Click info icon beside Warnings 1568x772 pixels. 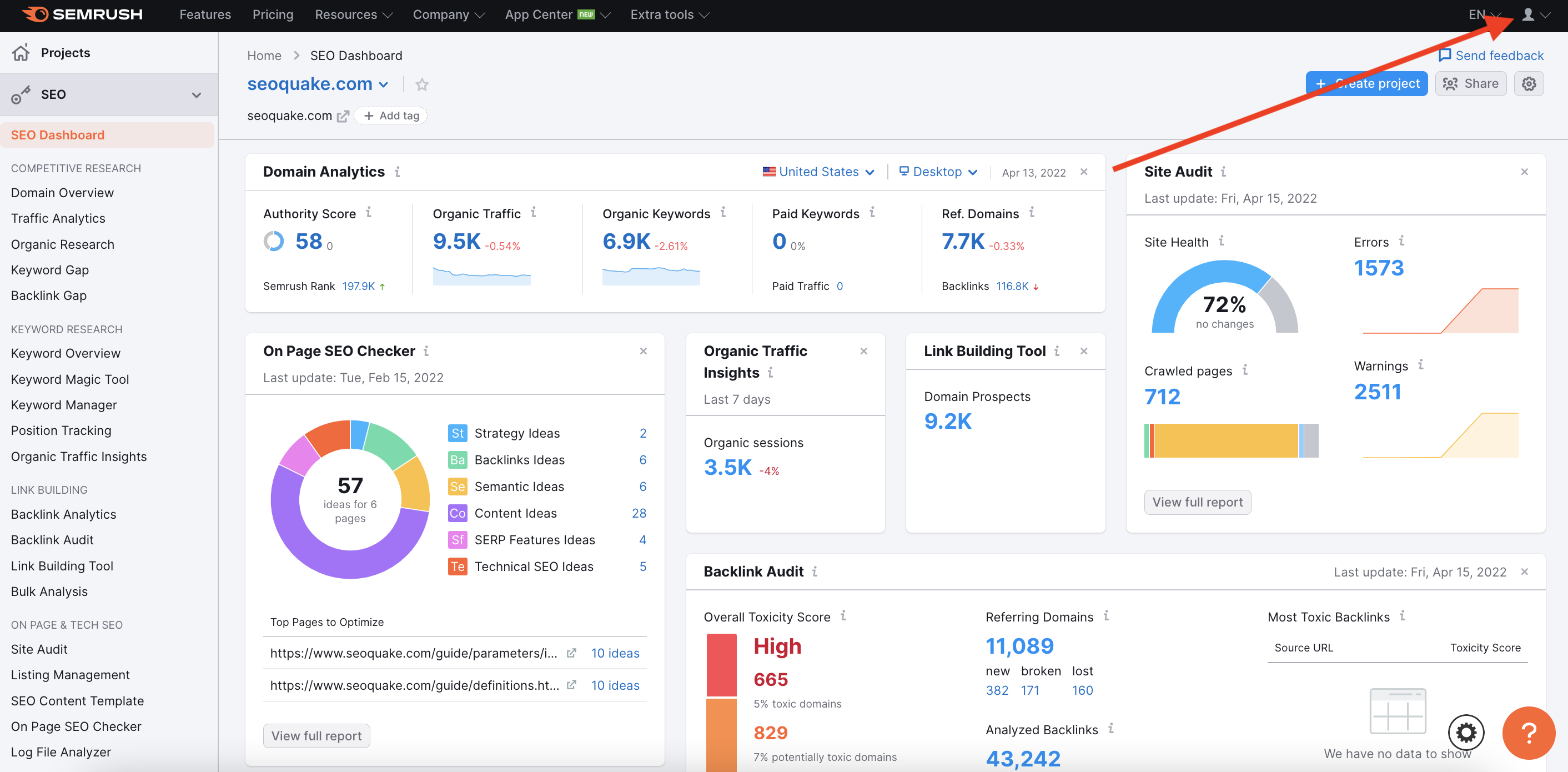(x=1421, y=365)
